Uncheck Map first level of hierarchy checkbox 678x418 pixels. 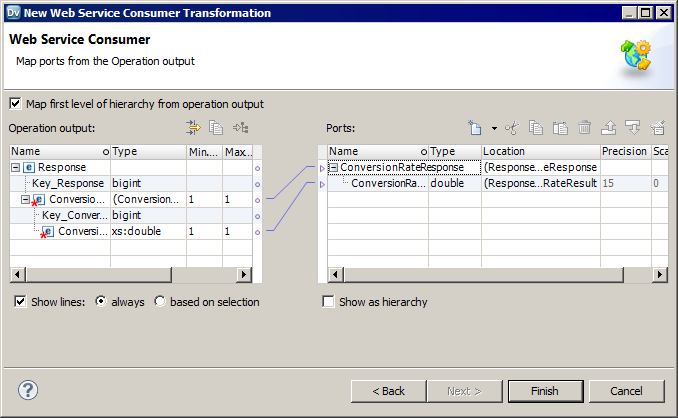point(15,104)
